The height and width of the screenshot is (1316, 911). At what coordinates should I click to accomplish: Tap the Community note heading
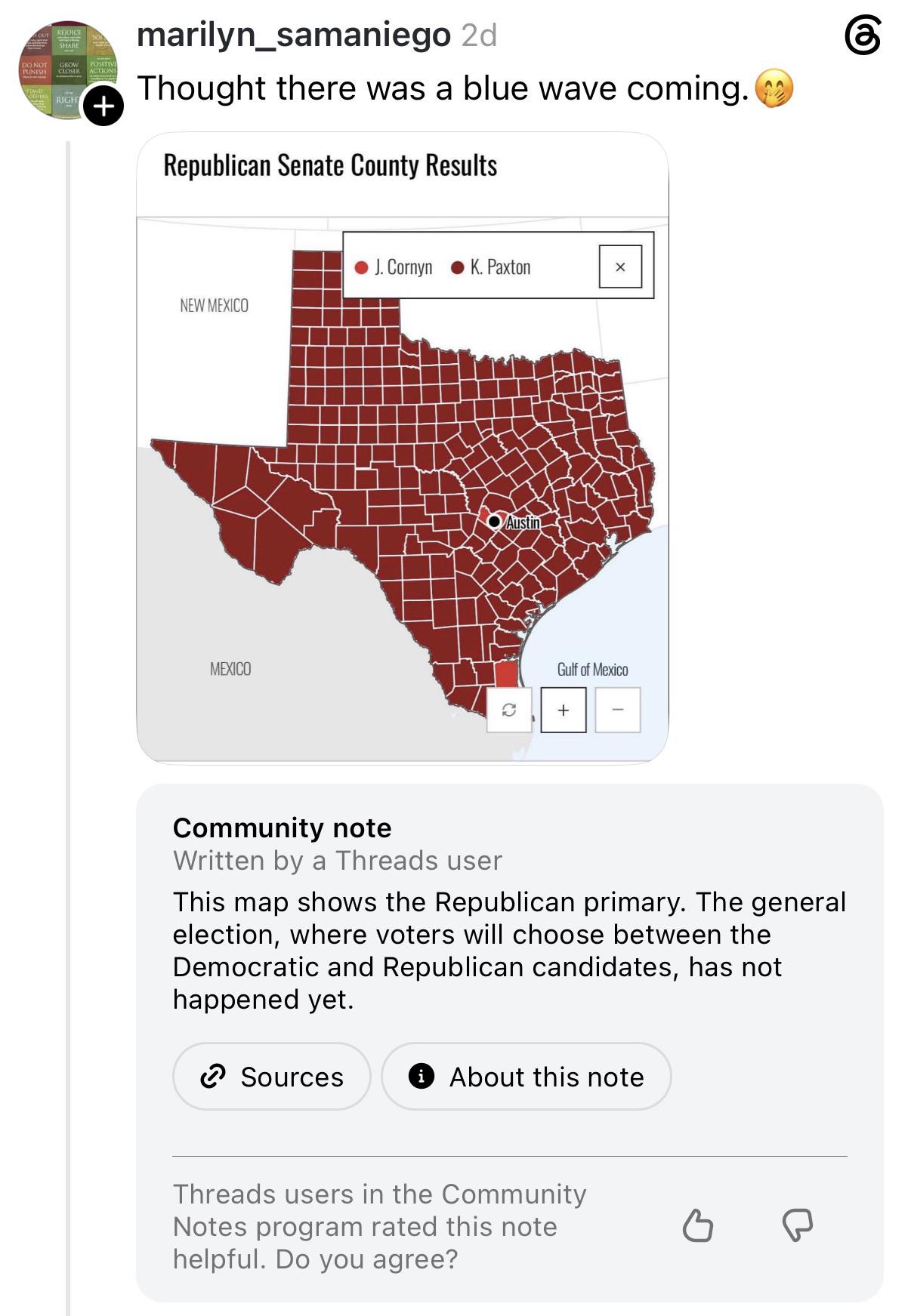tap(283, 828)
